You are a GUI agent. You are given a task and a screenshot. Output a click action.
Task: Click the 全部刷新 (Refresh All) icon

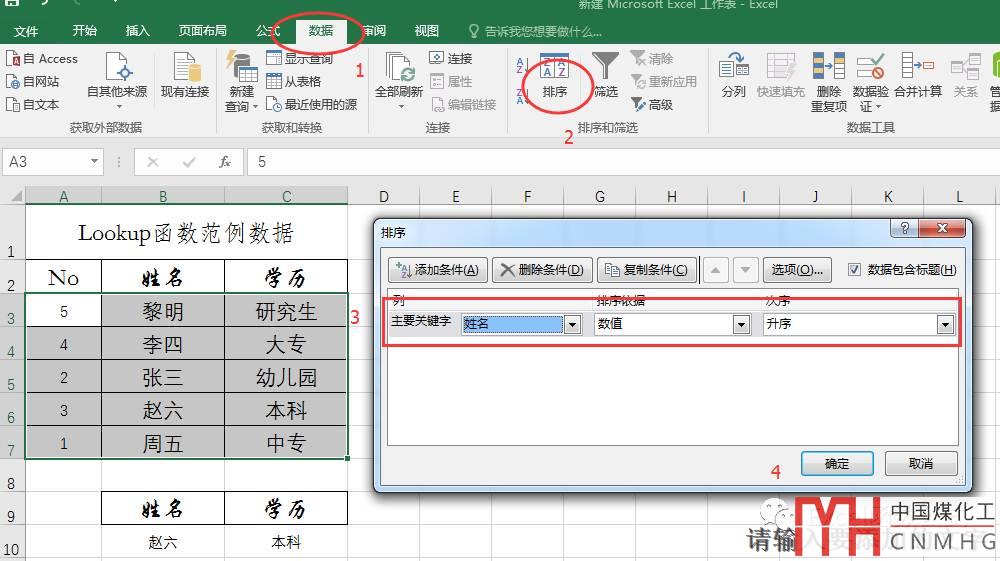pos(399,76)
